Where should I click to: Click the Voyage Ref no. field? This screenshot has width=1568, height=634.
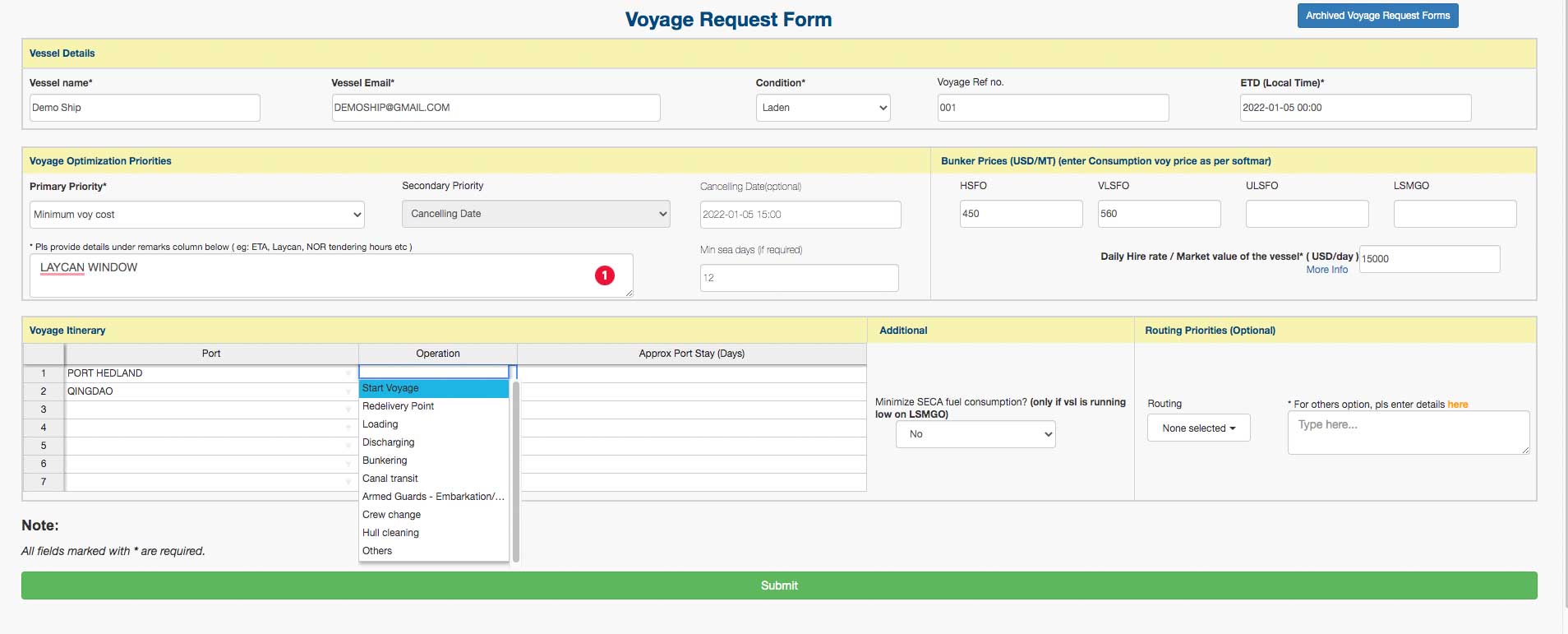point(1053,108)
